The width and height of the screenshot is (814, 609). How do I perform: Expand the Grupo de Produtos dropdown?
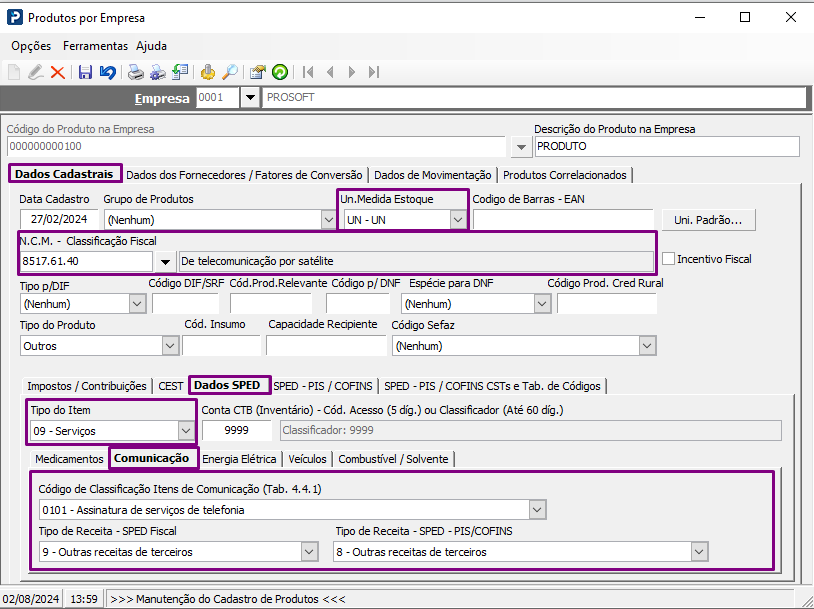pyautogui.click(x=329, y=220)
